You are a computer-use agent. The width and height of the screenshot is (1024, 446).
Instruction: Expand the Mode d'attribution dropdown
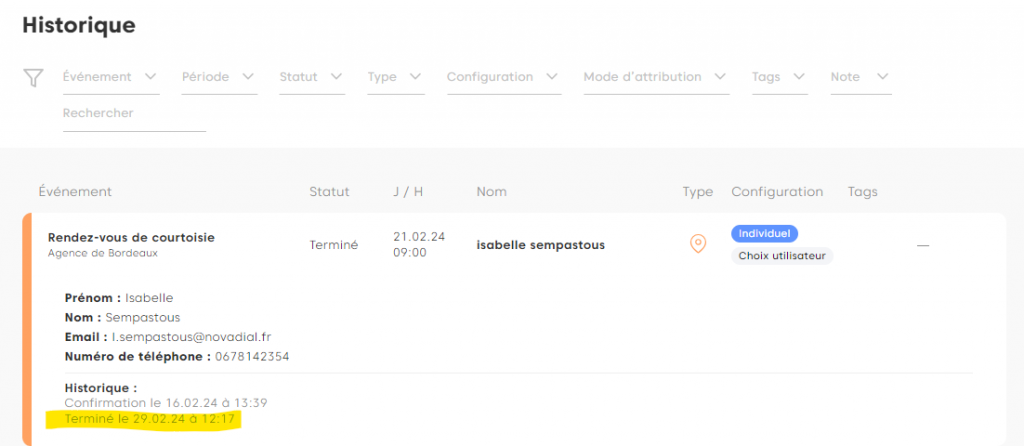click(x=656, y=77)
